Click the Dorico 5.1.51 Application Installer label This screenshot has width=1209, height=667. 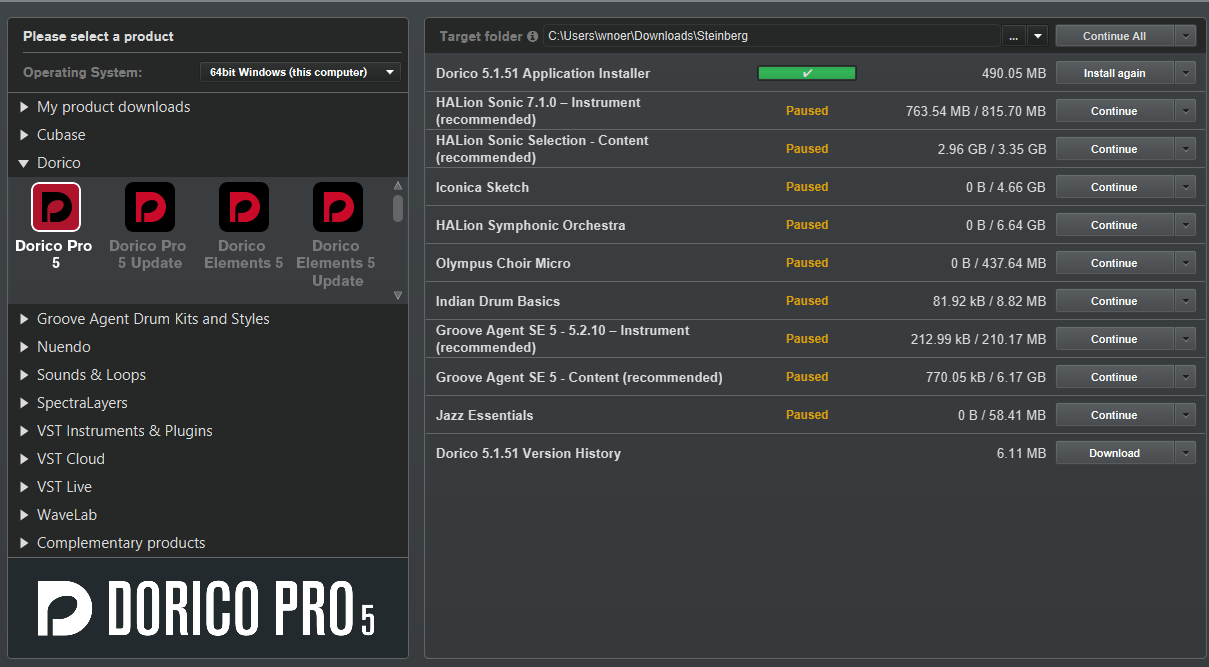click(543, 73)
